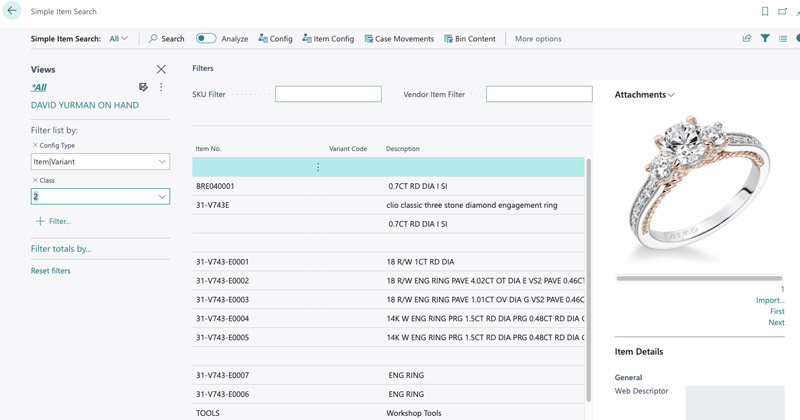Click Reset filters link

[51, 271]
